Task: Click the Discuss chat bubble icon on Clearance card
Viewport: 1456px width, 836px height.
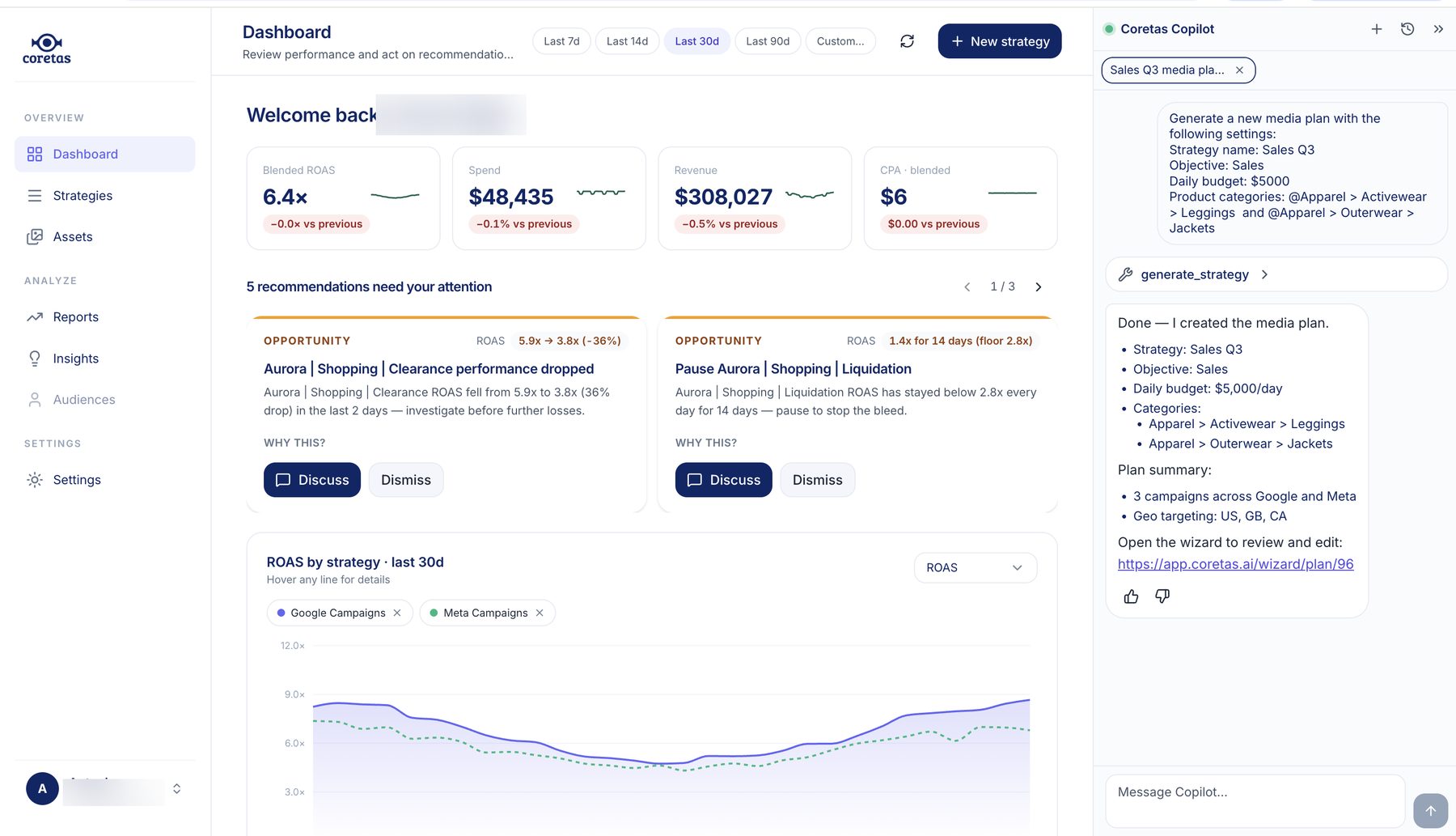Action: click(283, 480)
